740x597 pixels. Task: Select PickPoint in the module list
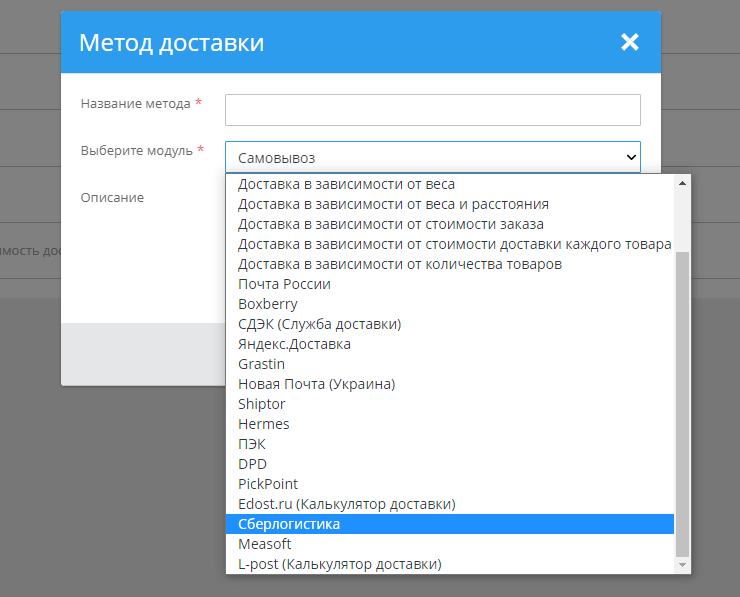[268, 484]
